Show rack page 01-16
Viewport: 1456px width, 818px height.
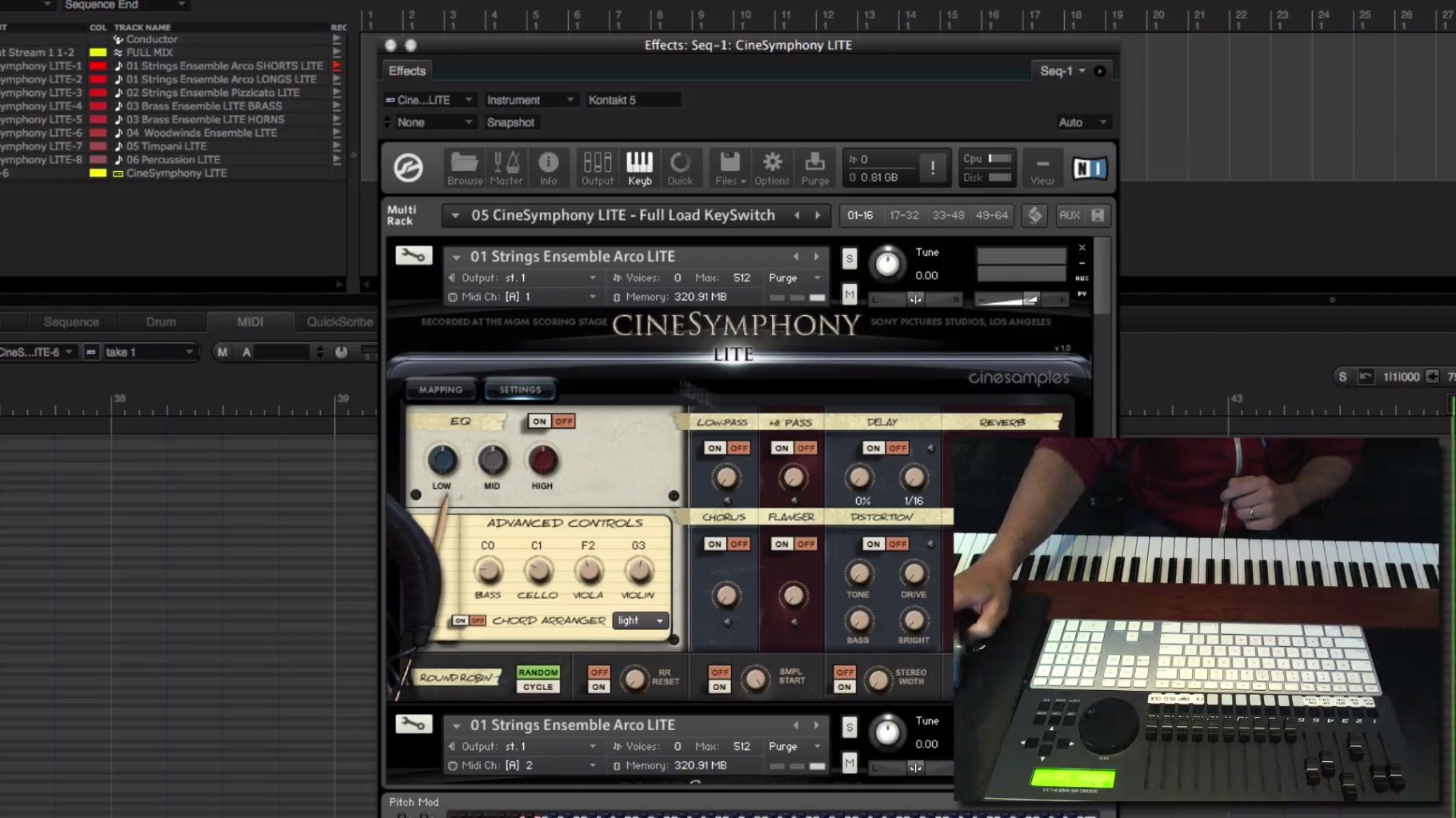(x=860, y=215)
